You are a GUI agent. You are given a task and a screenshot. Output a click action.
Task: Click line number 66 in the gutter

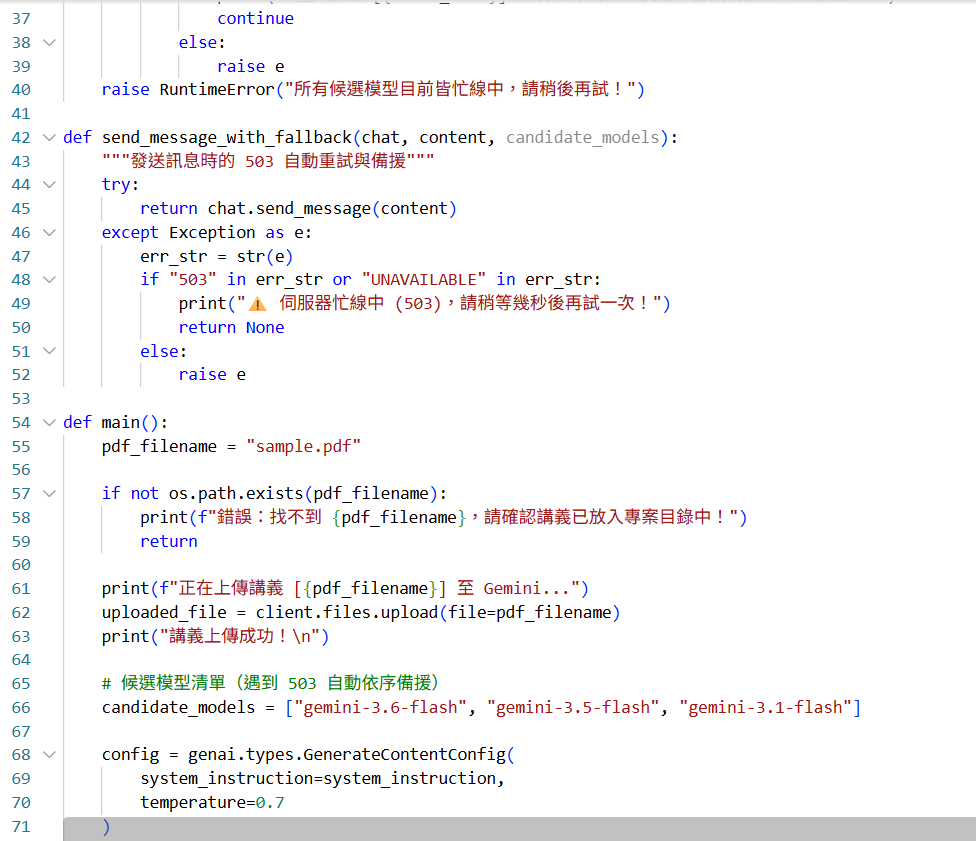tap(21, 708)
